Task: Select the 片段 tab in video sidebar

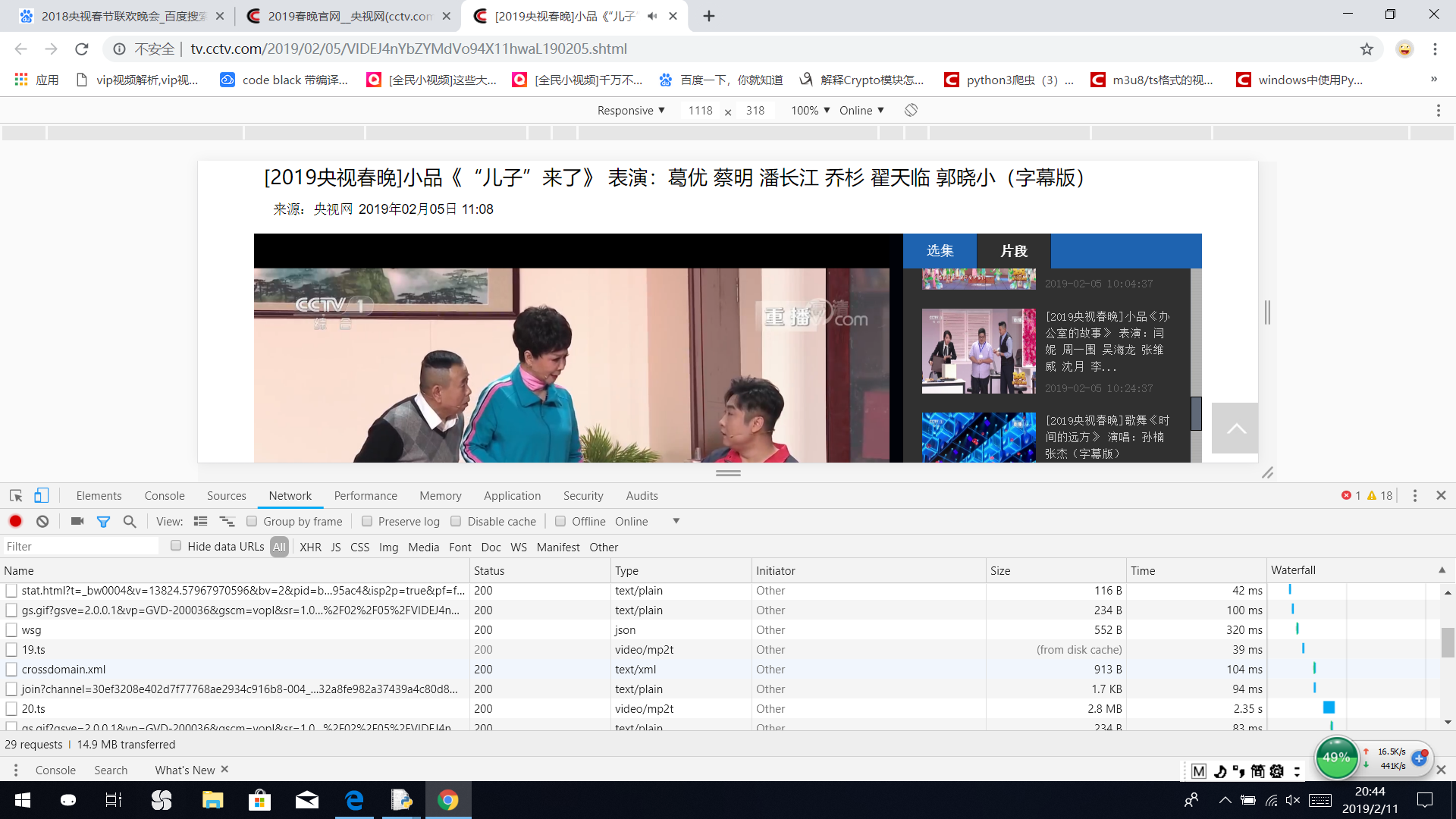Action: (x=1014, y=251)
